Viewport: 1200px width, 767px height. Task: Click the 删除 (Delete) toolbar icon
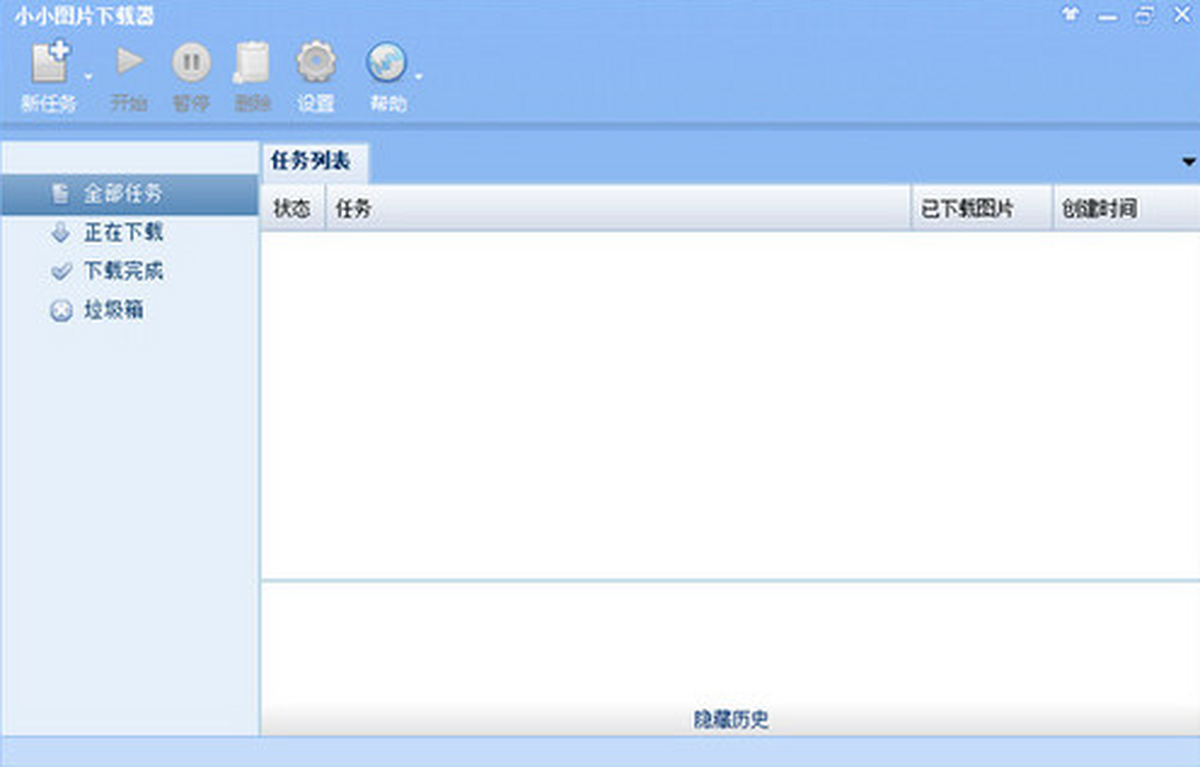point(252,64)
